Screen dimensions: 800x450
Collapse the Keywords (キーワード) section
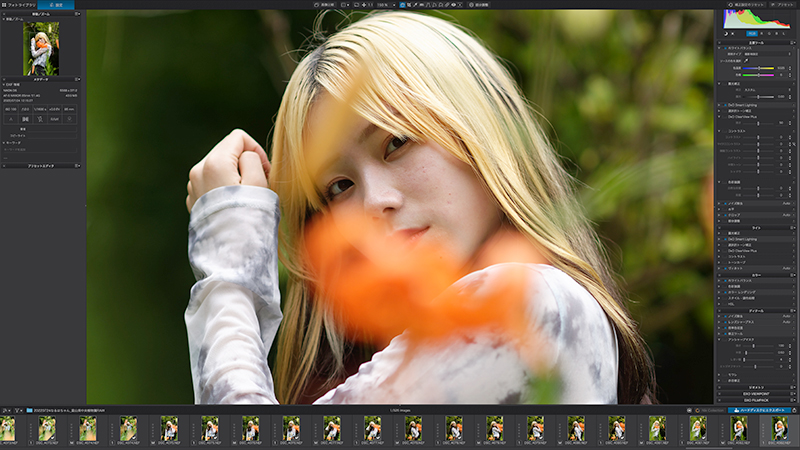coord(4,143)
